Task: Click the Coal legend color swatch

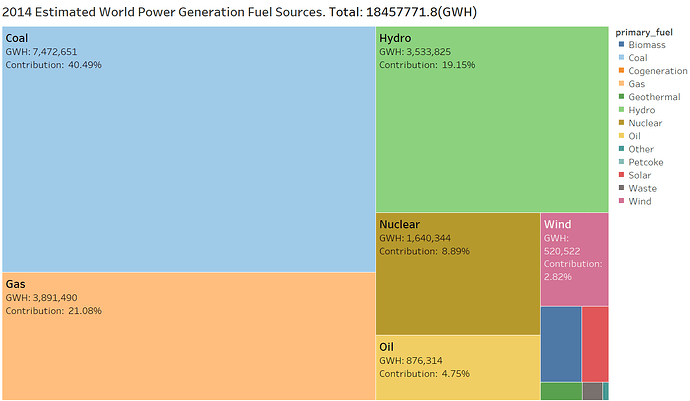Action: coord(621,57)
